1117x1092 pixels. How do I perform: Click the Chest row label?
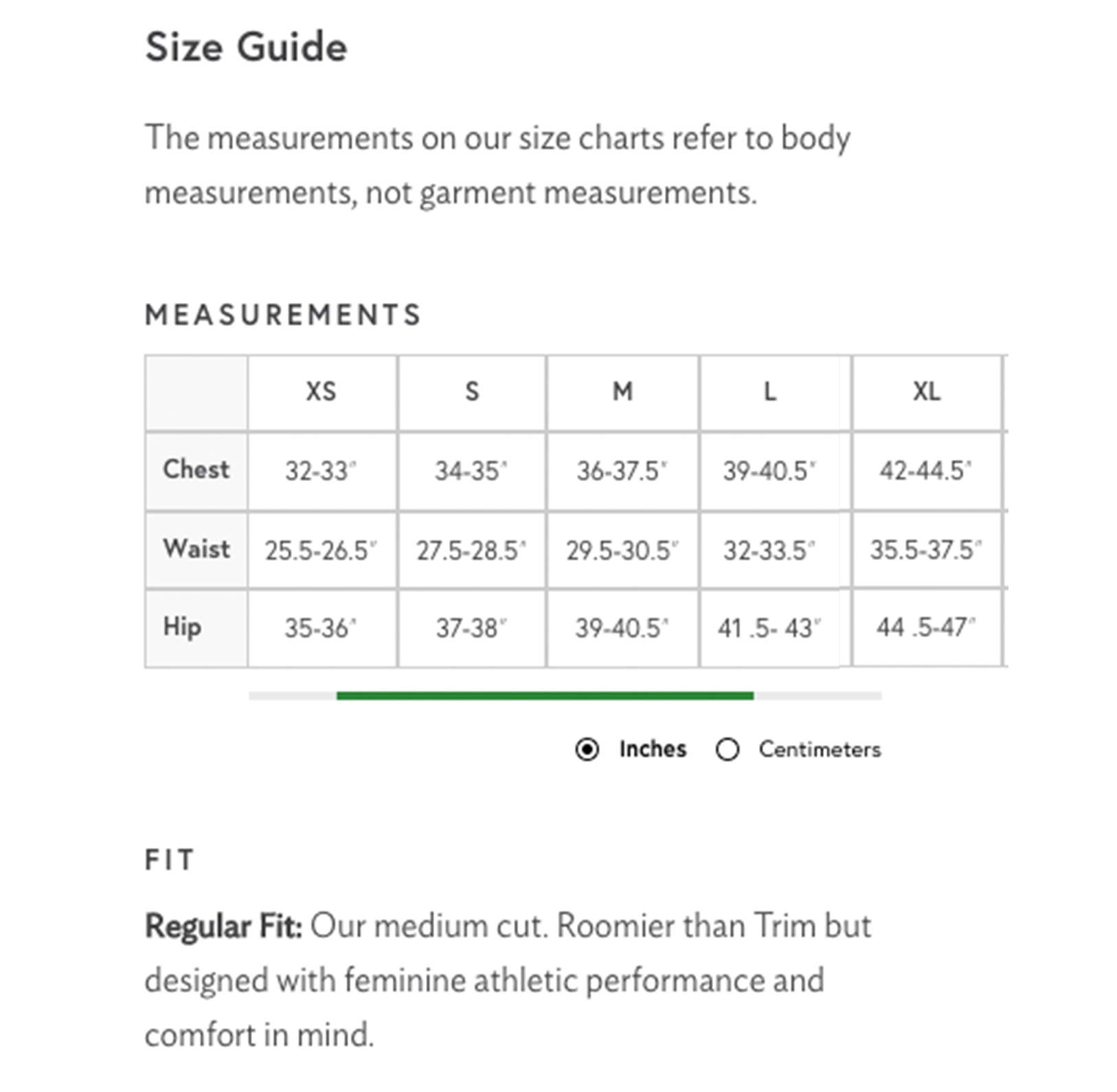pos(196,470)
